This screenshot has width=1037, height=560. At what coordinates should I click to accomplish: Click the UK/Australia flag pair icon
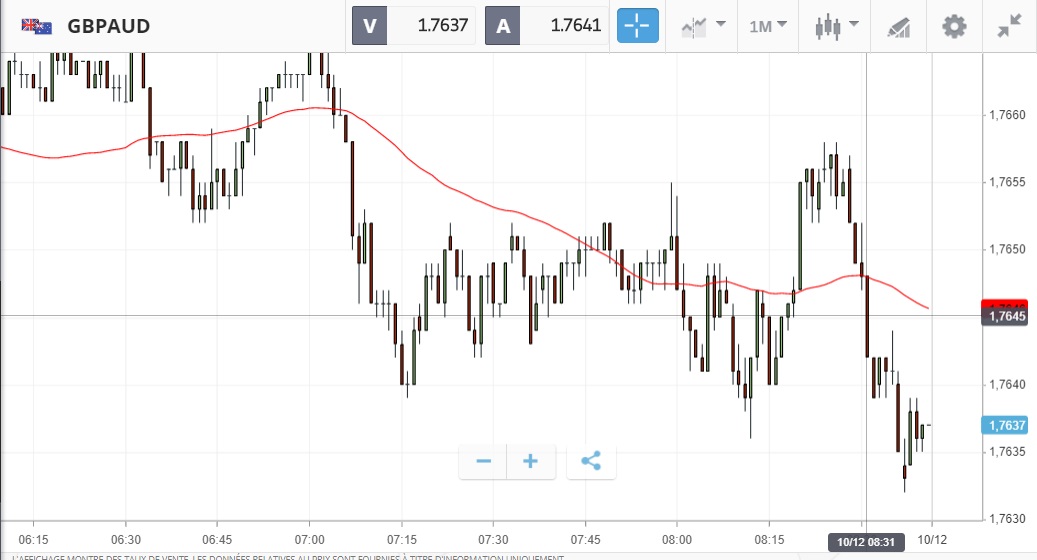coord(37,26)
